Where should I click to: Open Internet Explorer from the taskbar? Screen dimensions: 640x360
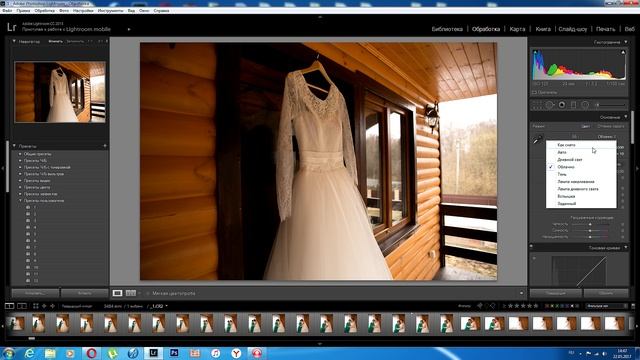[29, 353]
